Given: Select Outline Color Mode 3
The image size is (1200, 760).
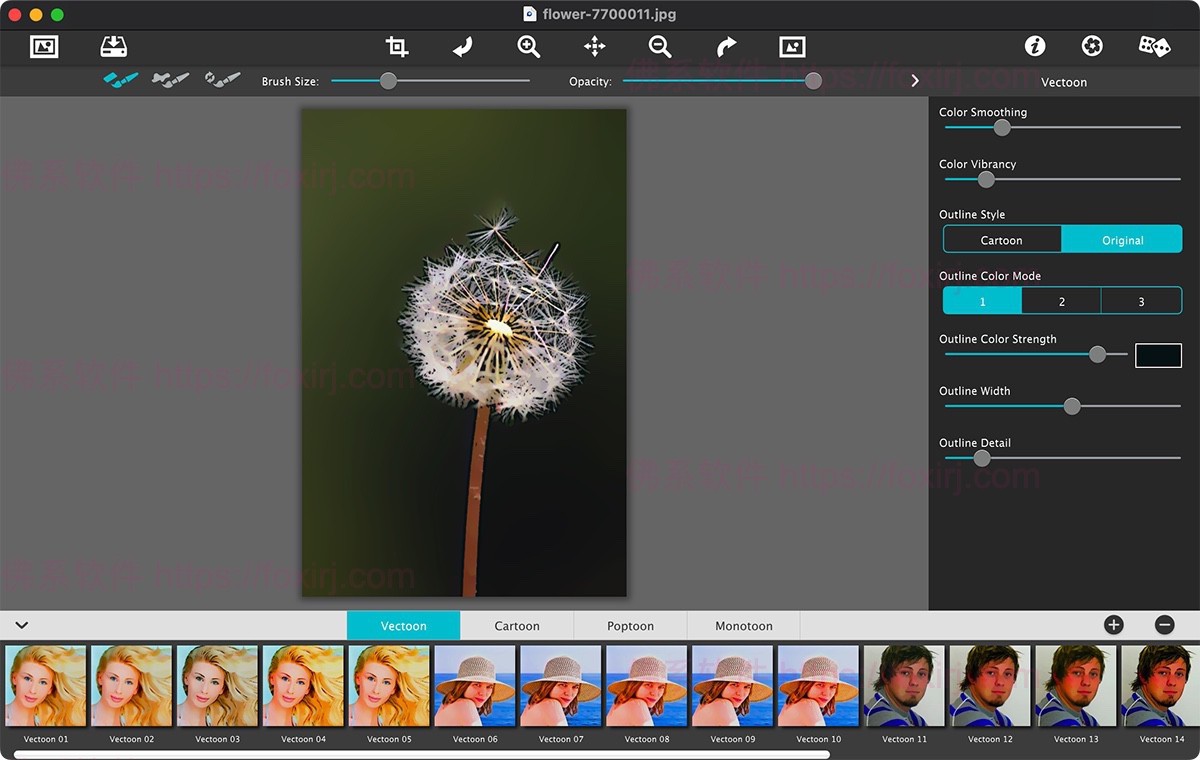Looking at the screenshot, I should 1141,300.
